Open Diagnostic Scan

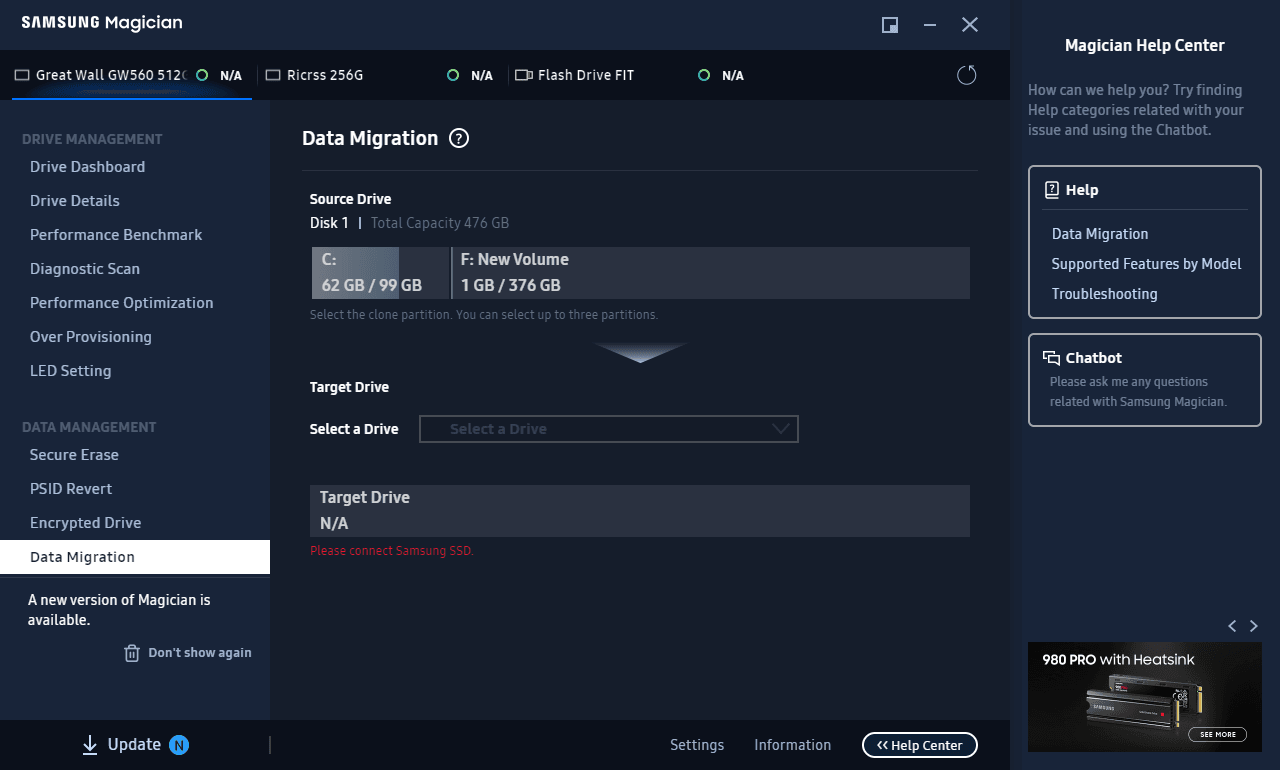click(135, 269)
